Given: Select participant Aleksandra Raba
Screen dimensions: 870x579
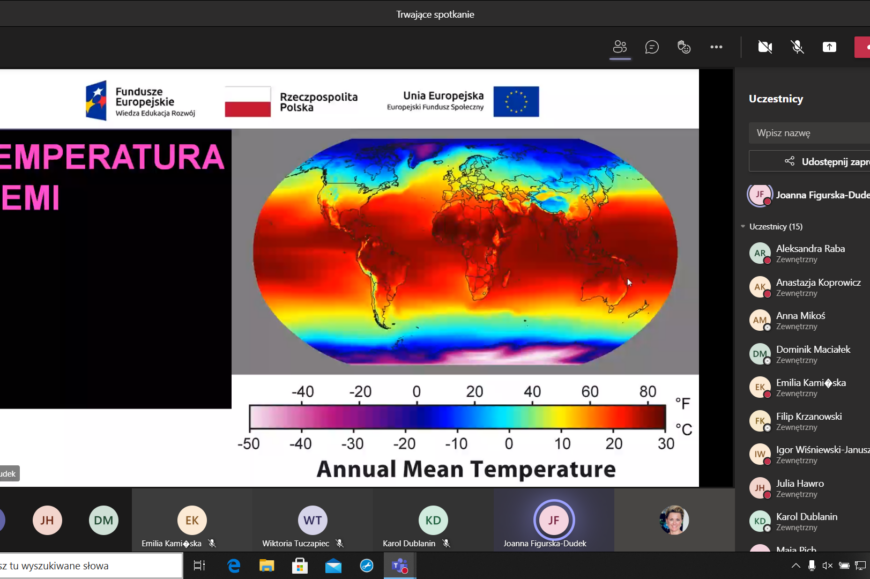Looking at the screenshot, I should [808, 253].
